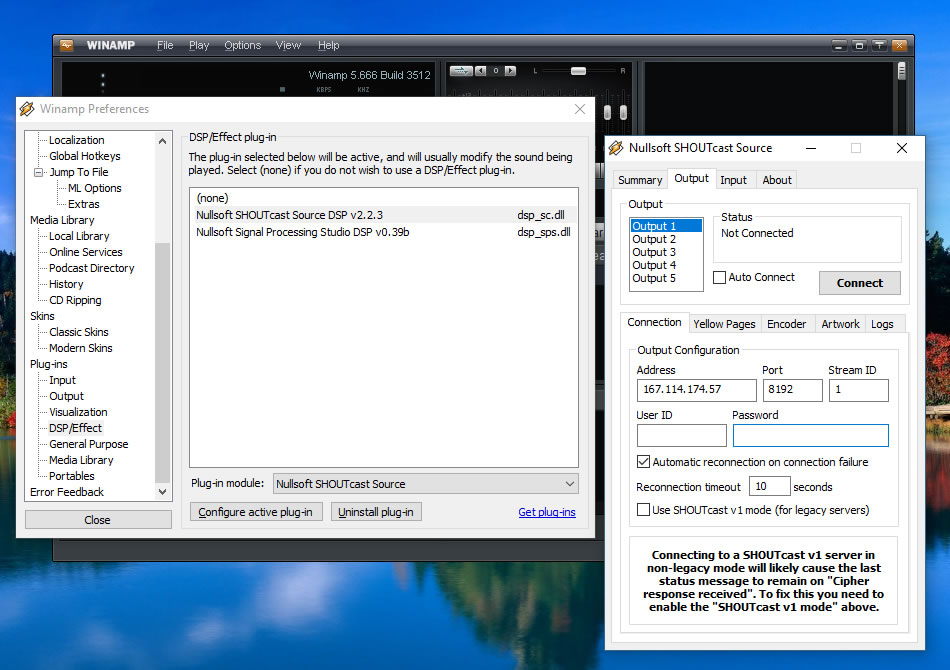Open the Help menu in Winamp
This screenshot has height=670, width=950.
328,45
